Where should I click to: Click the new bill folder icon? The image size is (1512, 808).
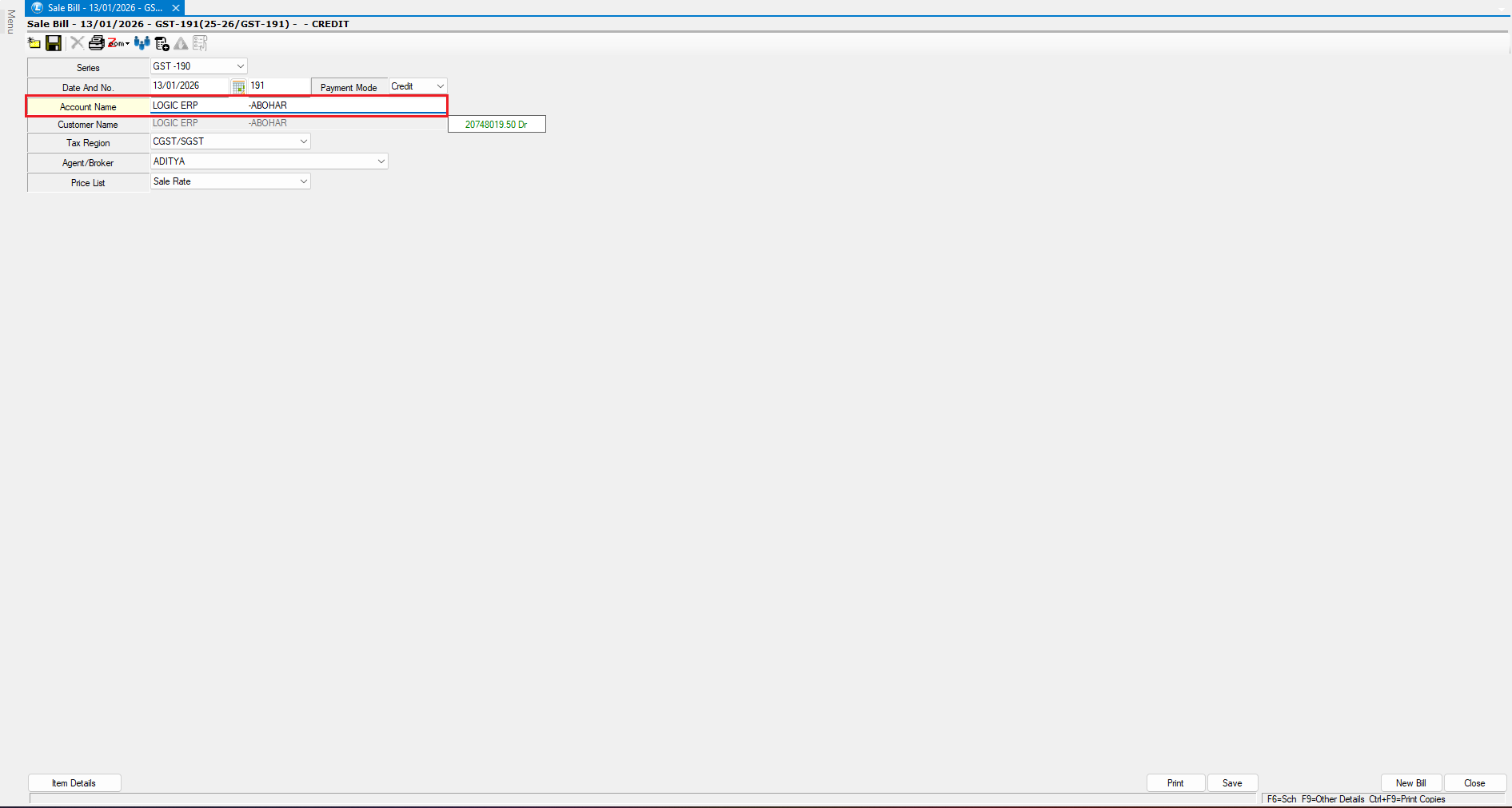pos(34,43)
